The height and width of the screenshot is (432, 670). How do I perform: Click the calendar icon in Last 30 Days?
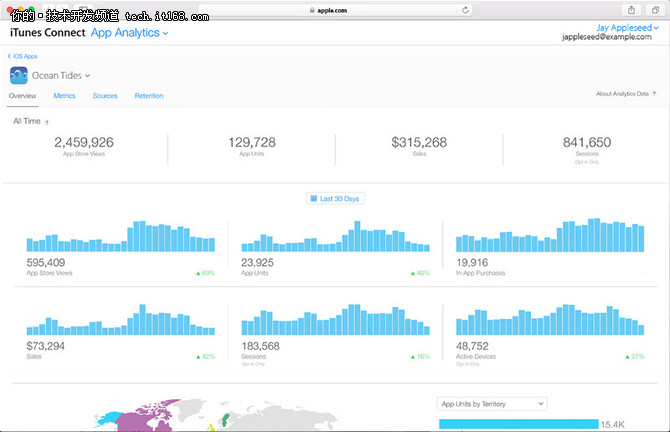(314, 198)
